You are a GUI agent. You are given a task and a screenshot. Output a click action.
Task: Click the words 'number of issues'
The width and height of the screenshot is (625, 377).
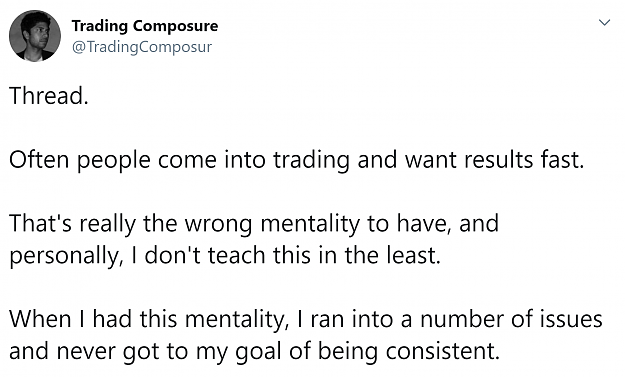(511, 319)
